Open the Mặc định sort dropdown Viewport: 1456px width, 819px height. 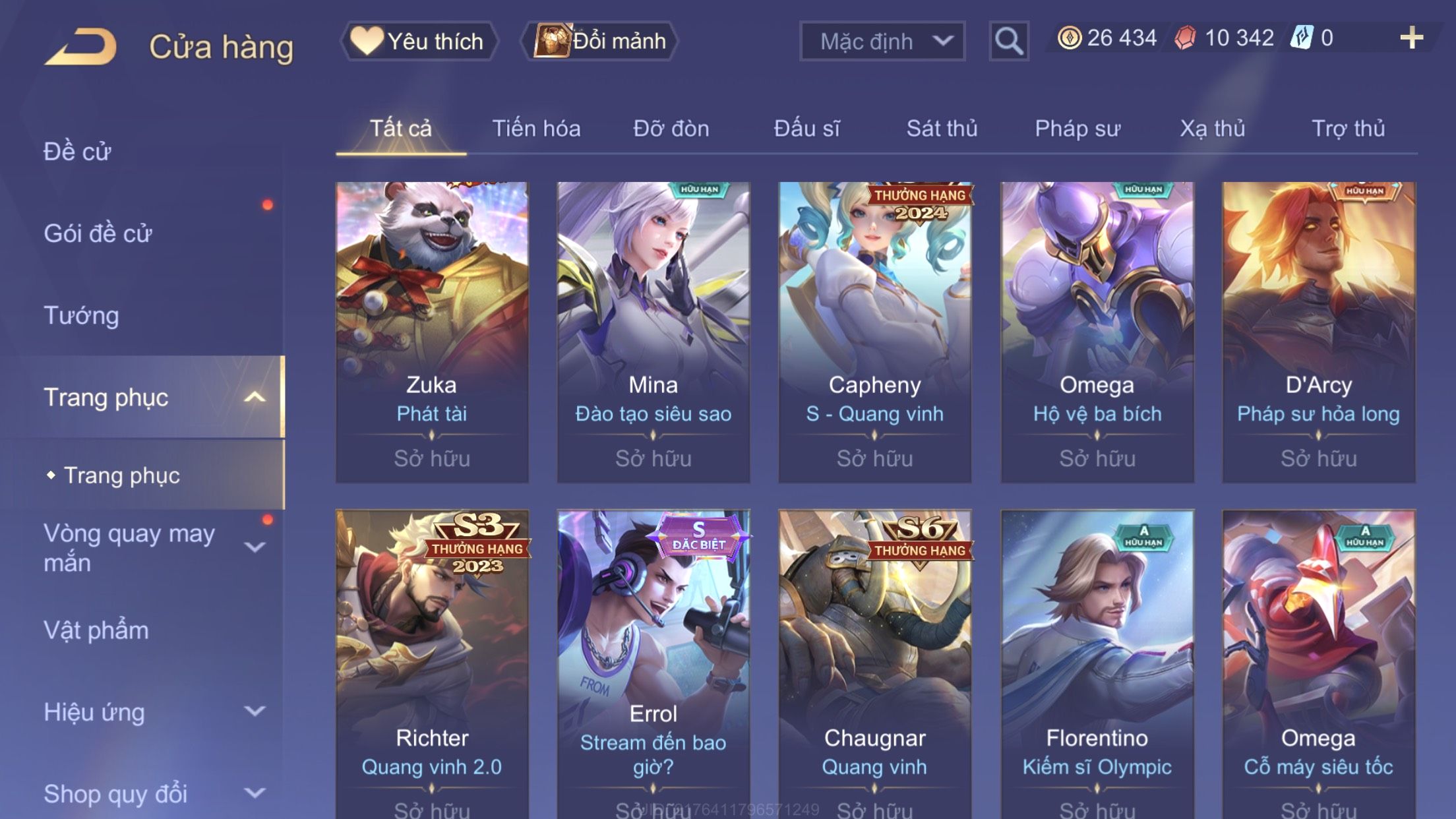[x=882, y=41]
